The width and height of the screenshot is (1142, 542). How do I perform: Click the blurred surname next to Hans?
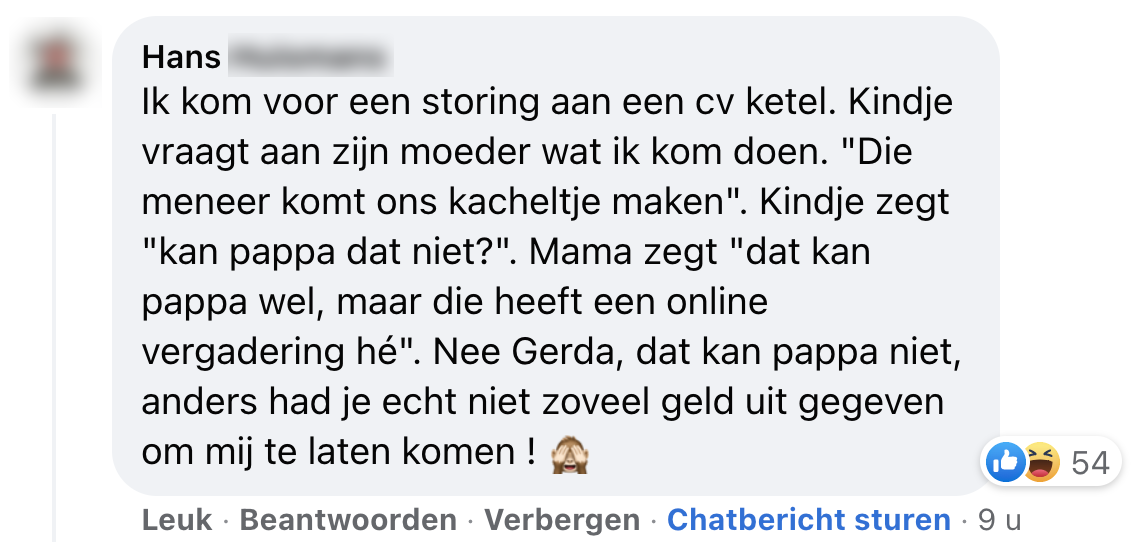(310, 58)
